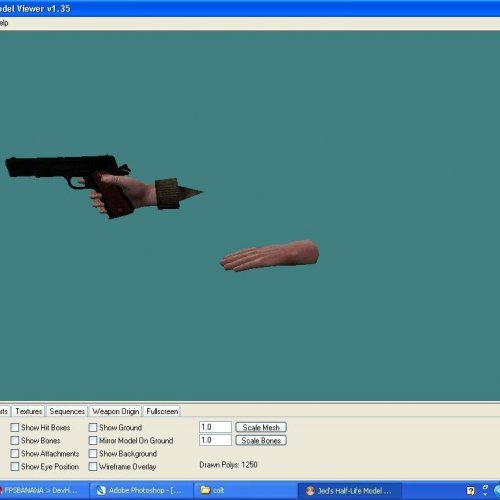
Task: Open Adobe Photoshop from the taskbar
Action: click(x=142, y=490)
